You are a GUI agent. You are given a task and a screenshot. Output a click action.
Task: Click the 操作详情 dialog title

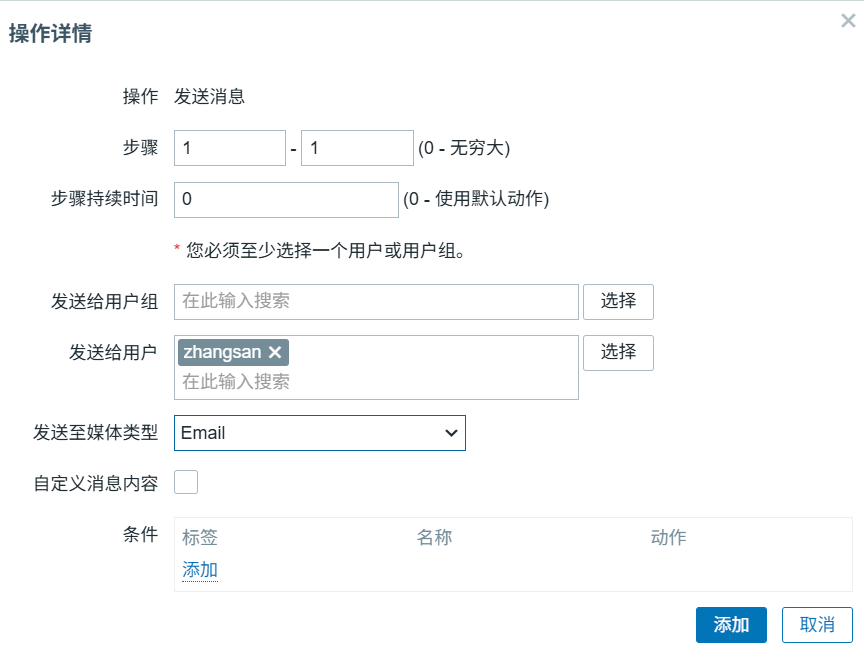(50, 34)
